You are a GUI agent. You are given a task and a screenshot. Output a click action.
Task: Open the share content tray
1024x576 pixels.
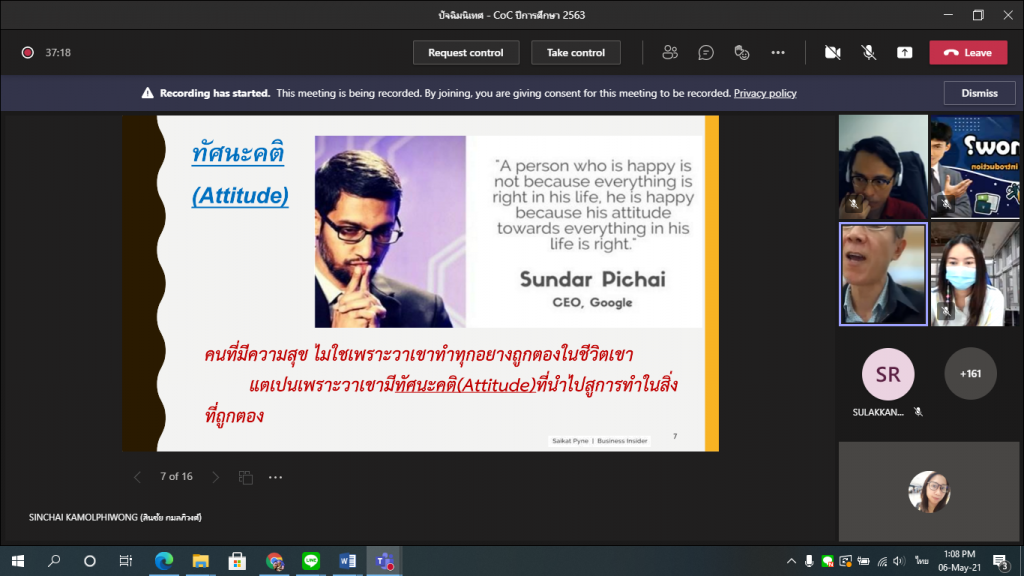click(904, 52)
